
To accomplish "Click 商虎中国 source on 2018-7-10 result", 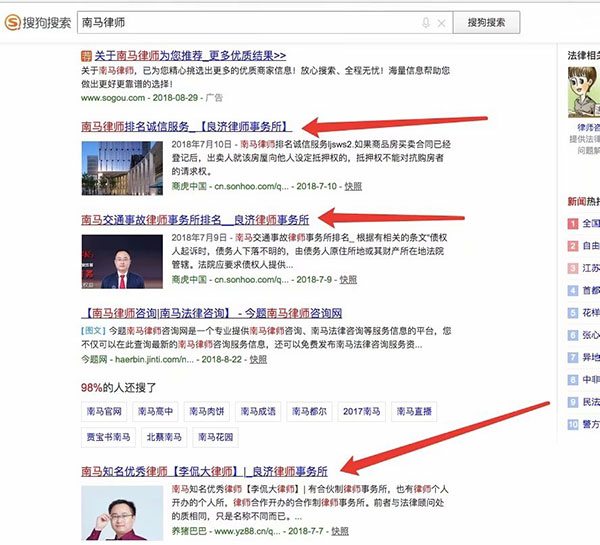I will tap(189, 186).
